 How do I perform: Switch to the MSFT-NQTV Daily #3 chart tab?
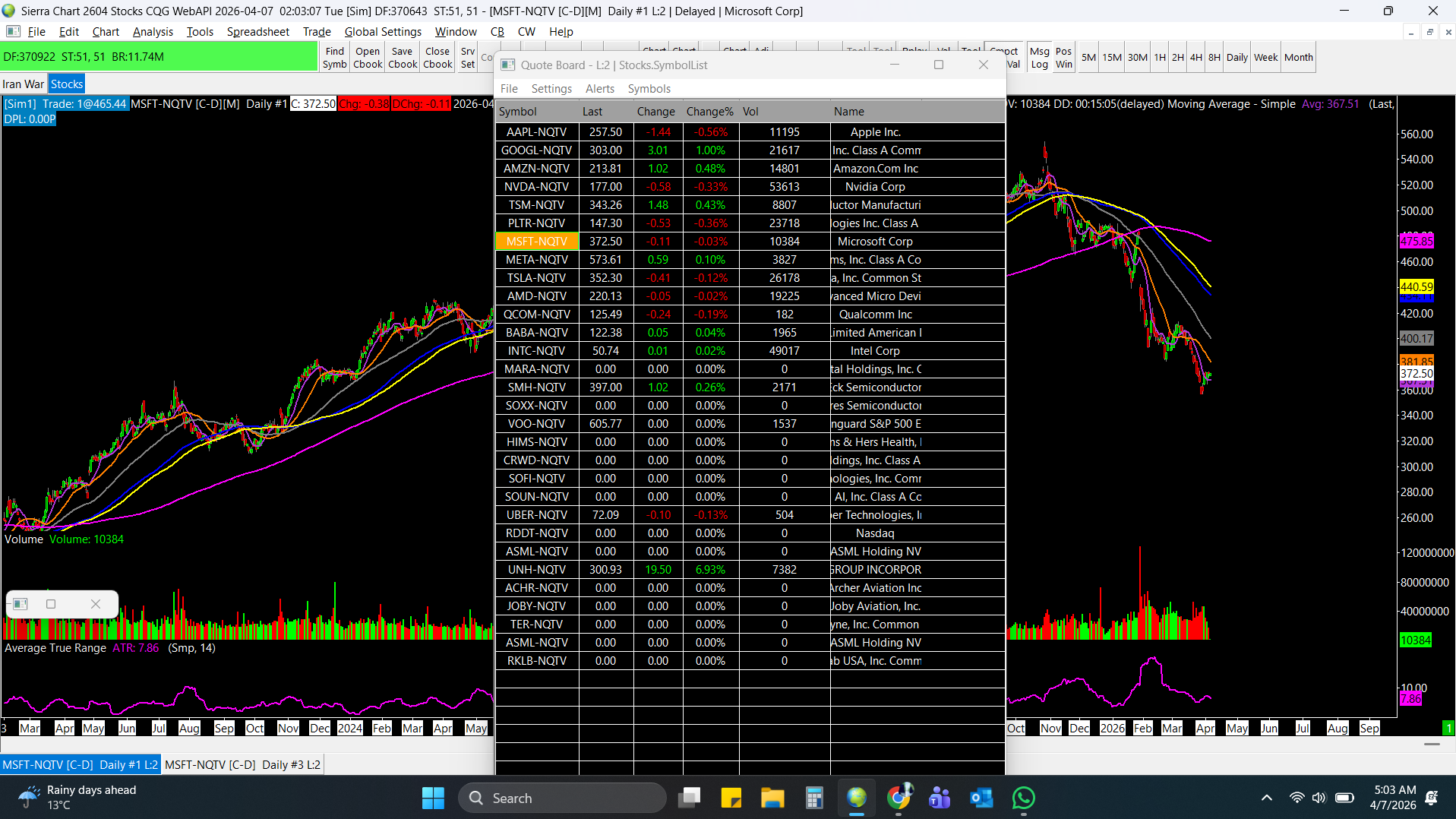(x=242, y=764)
